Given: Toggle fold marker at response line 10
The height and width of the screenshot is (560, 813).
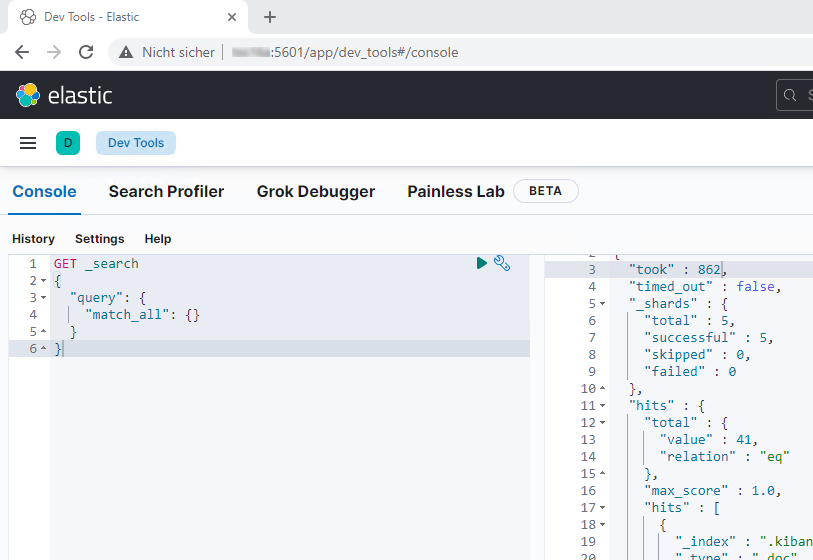Looking at the screenshot, I should coord(602,388).
